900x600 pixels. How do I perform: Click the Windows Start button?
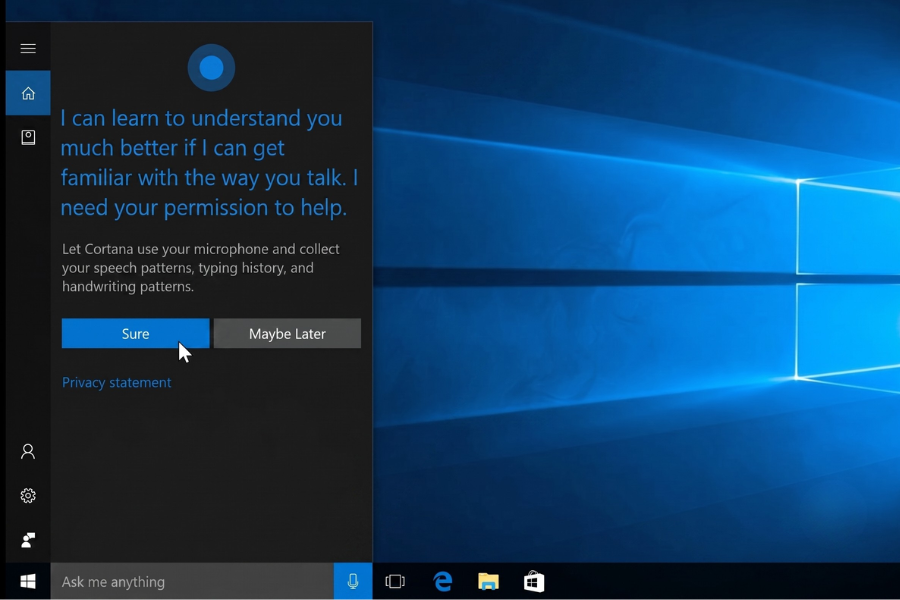[28, 582]
